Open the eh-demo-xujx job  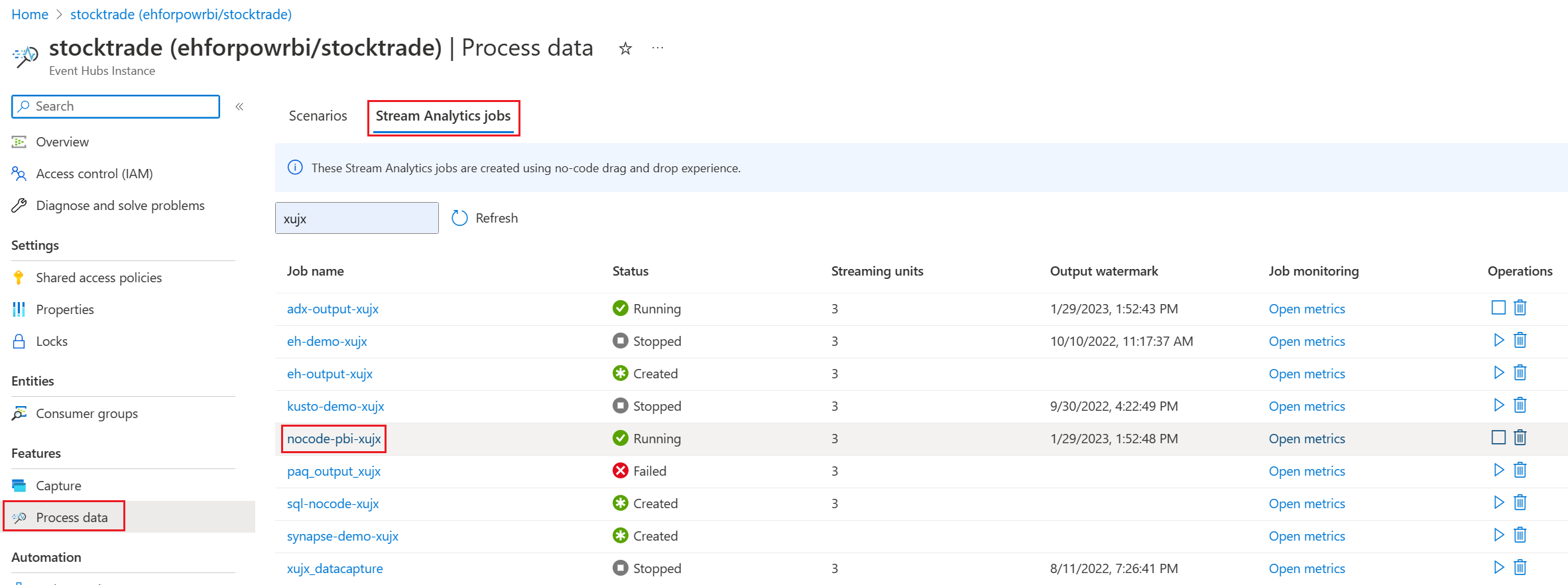click(327, 341)
